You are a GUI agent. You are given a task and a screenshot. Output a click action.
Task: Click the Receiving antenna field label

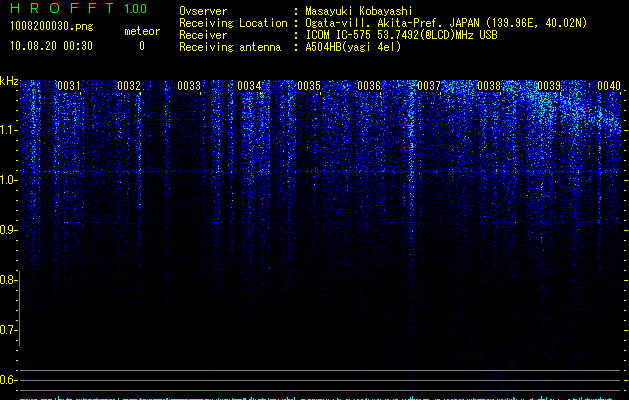[x=230, y=47]
